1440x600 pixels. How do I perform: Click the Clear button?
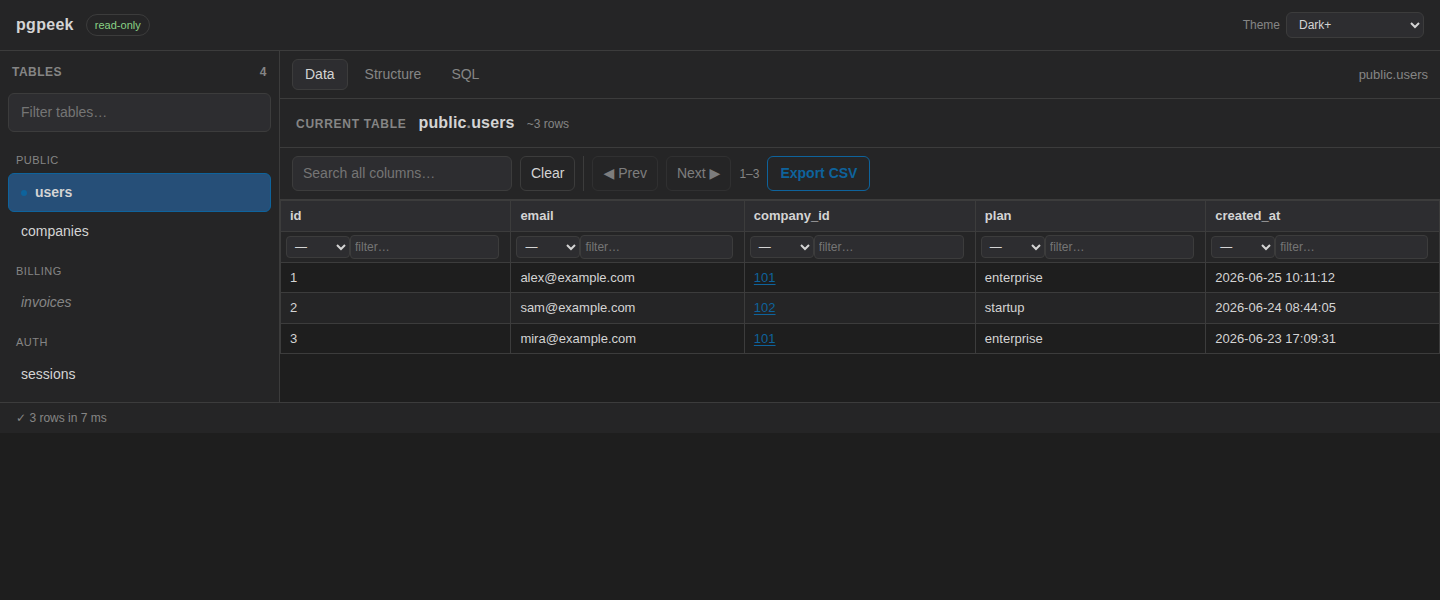pyautogui.click(x=547, y=173)
